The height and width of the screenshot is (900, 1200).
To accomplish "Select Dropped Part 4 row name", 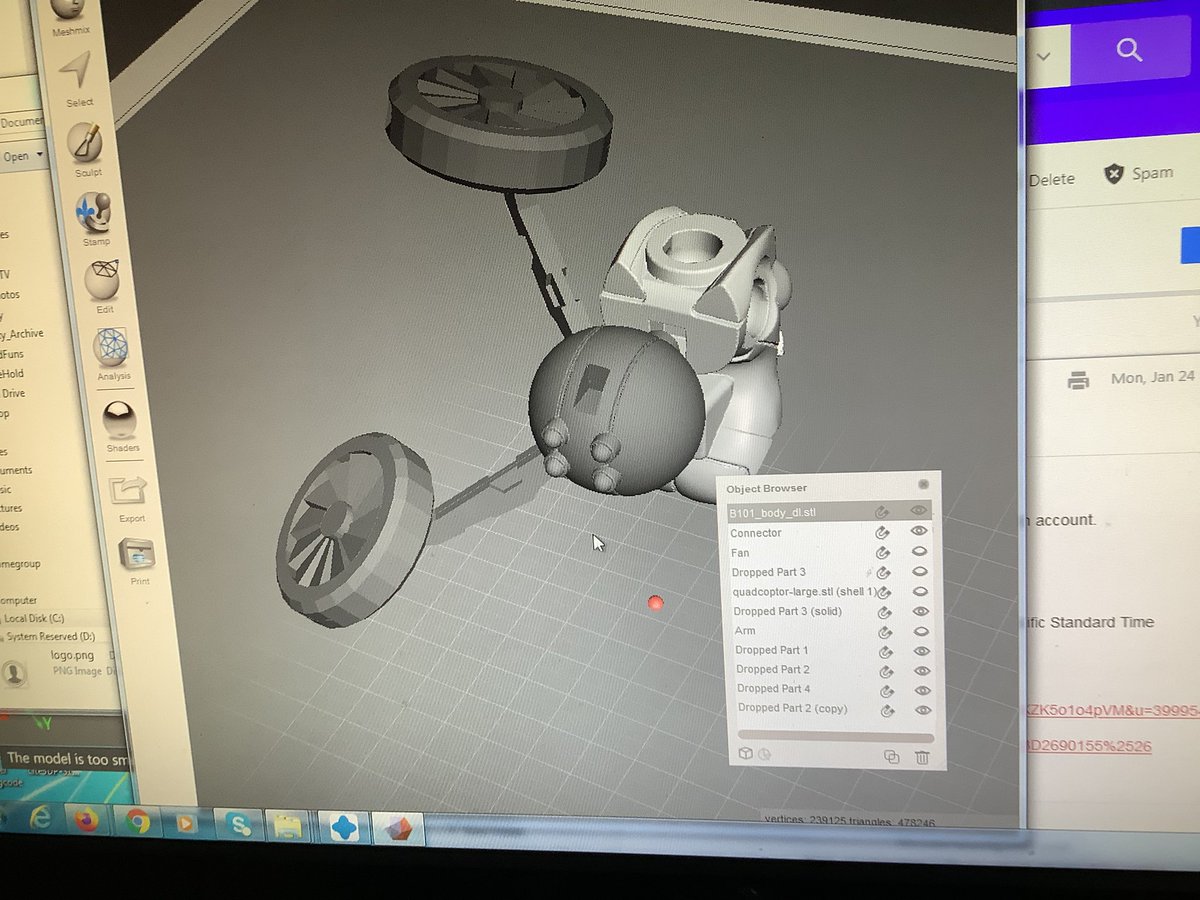I will coord(774,689).
